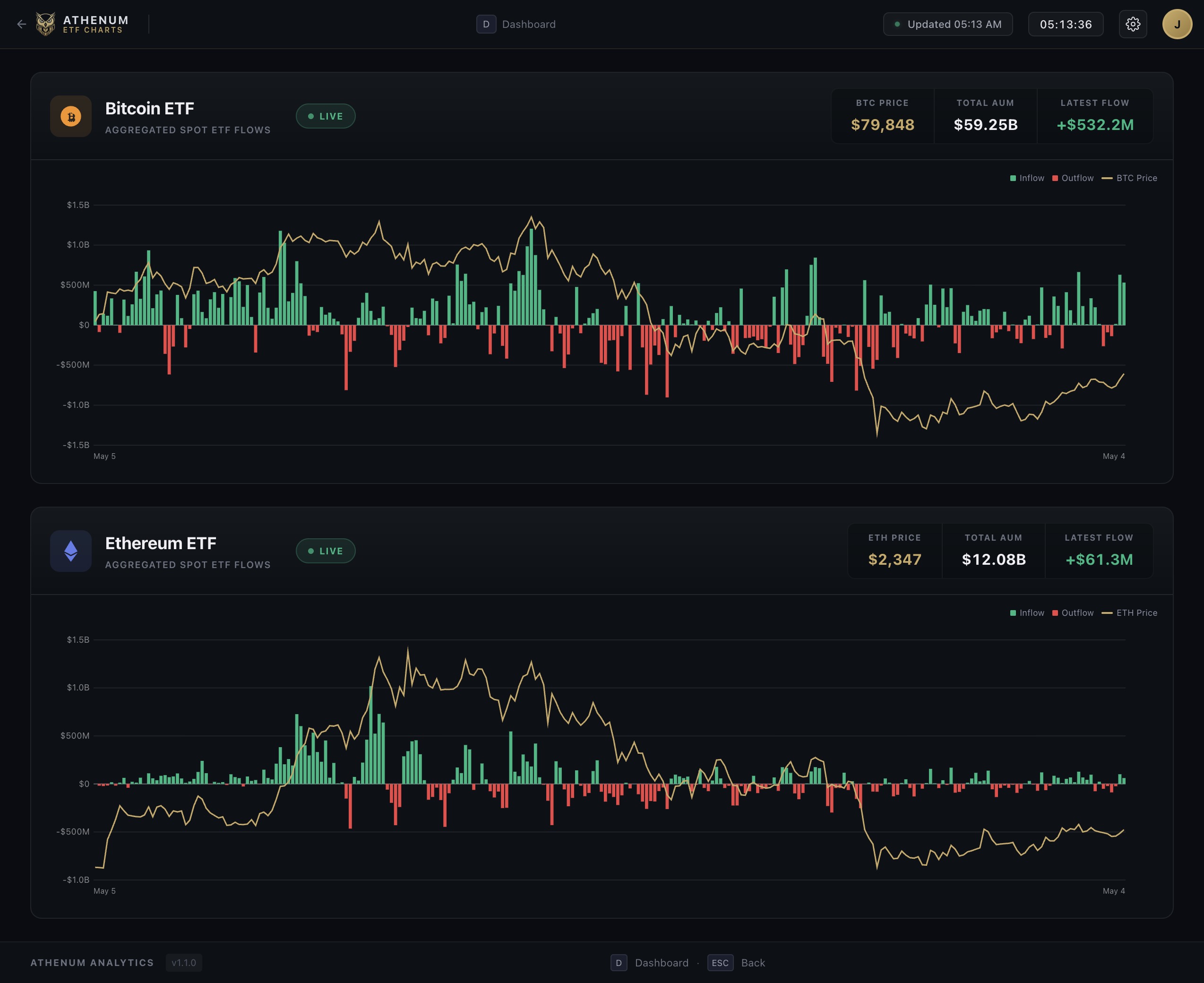
Task: Click the back arrow icon
Action: [22, 25]
